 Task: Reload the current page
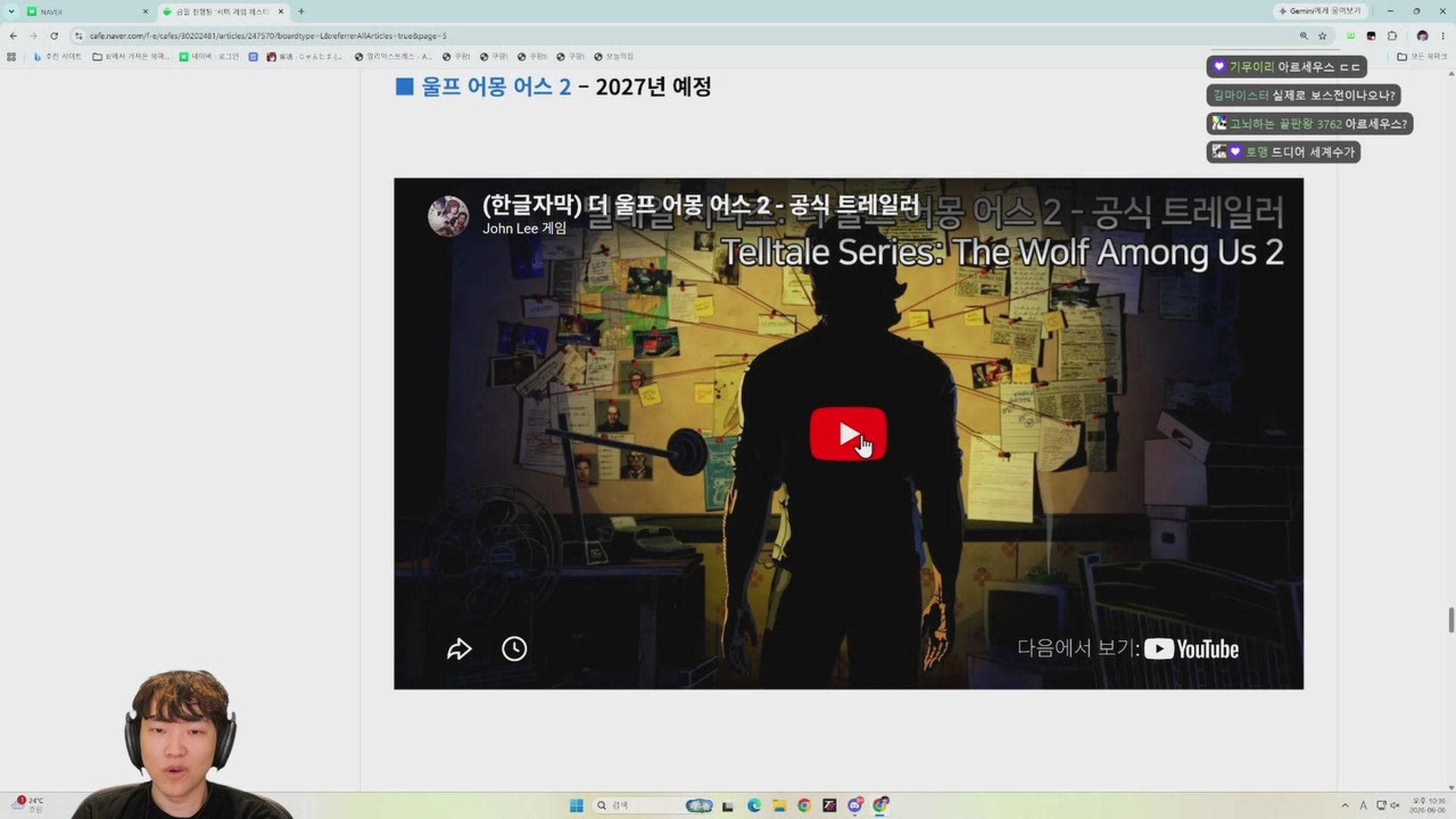(x=54, y=36)
